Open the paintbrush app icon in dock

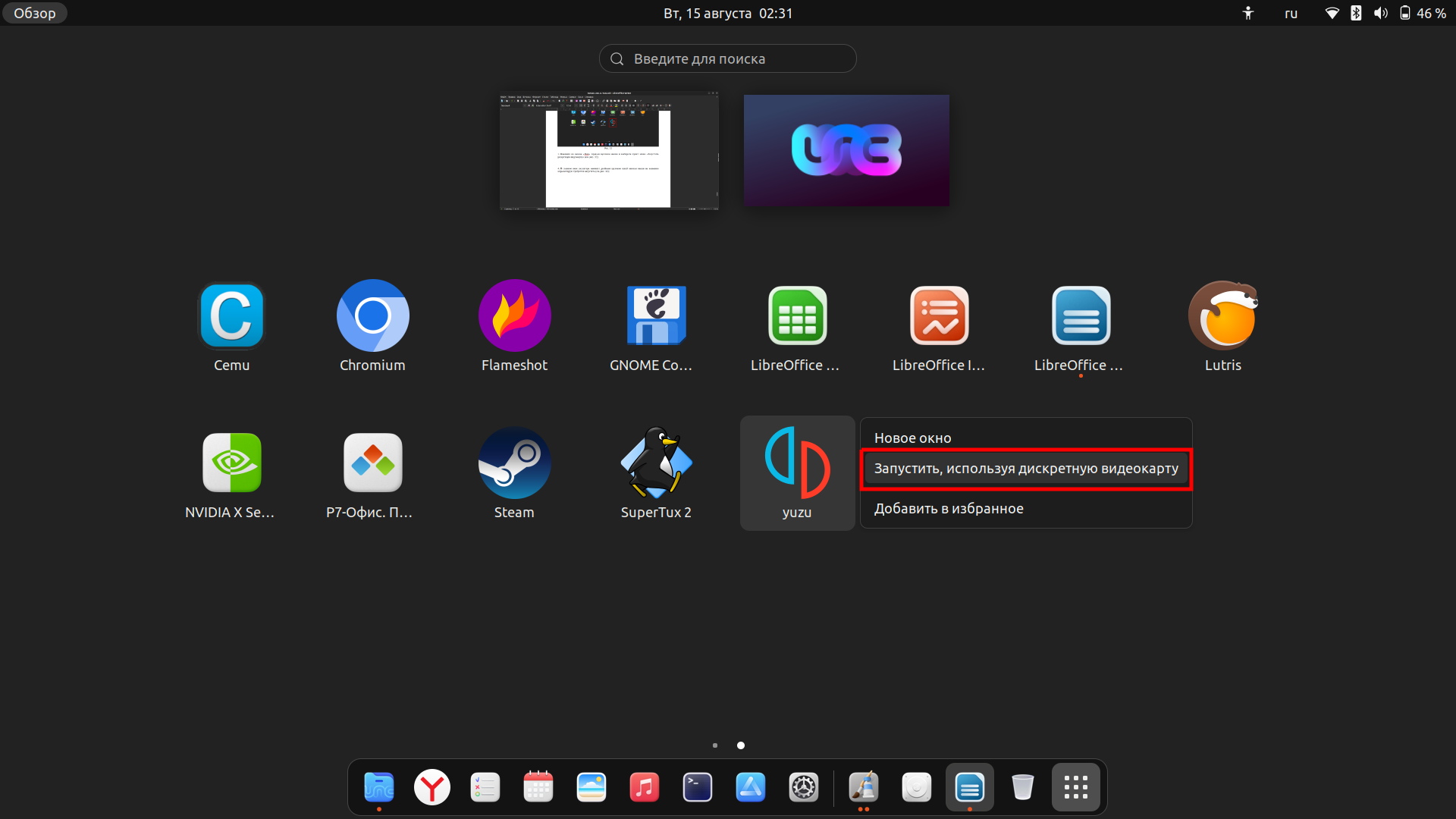pyautogui.click(x=864, y=787)
